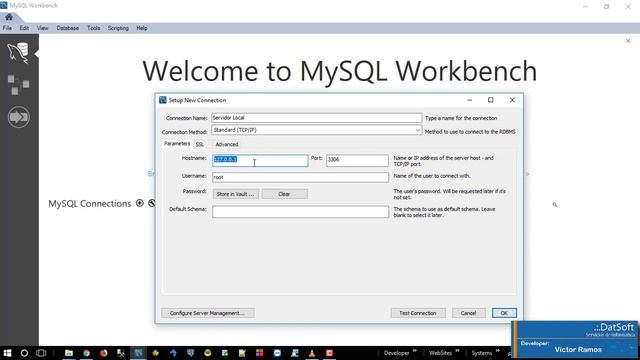The height and width of the screenshot is (360, 640).
Task: Open the home tab icon
Action: coord(9,17)
